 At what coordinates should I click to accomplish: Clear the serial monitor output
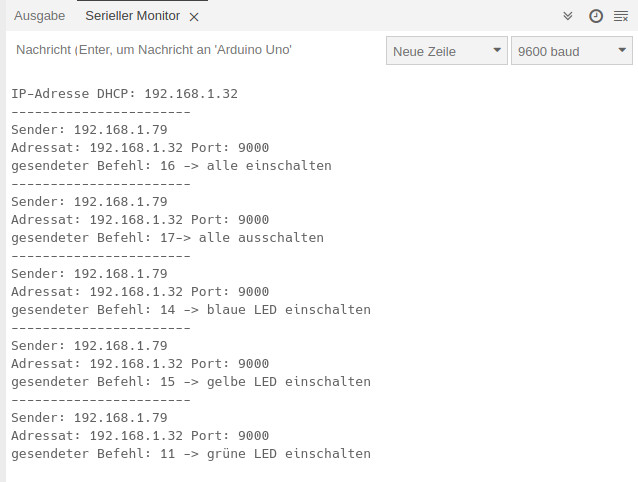pos(621,16)
